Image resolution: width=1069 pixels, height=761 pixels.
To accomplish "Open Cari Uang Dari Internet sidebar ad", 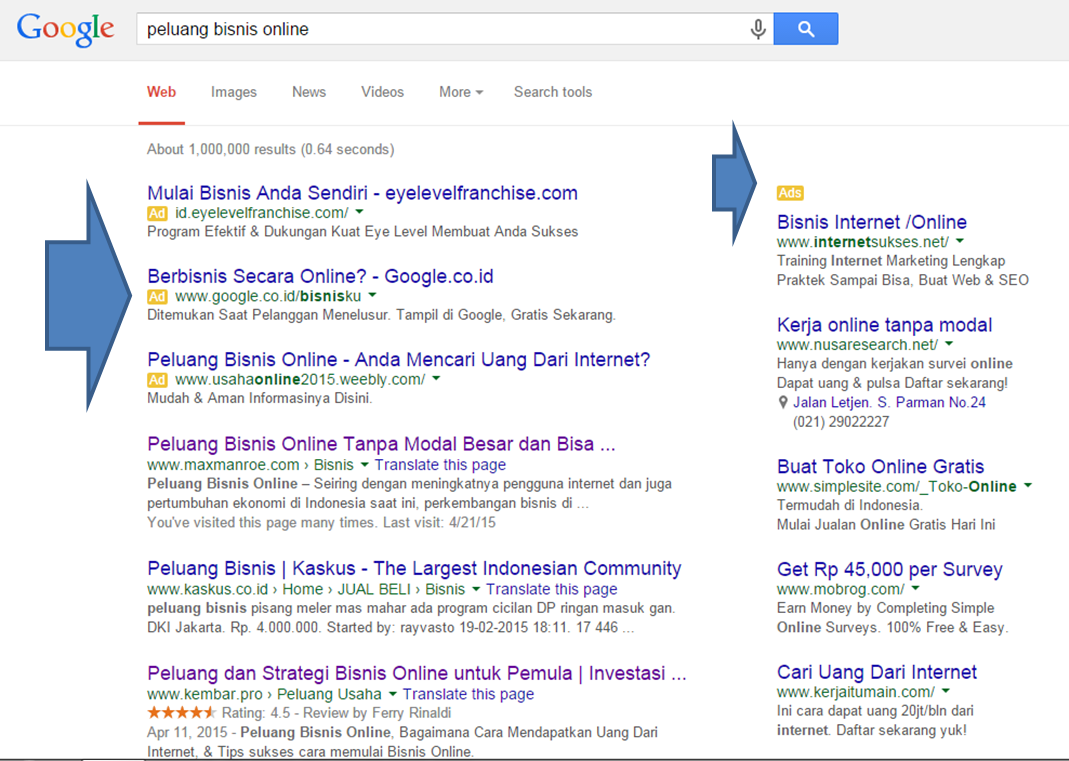I will point(877,672).
